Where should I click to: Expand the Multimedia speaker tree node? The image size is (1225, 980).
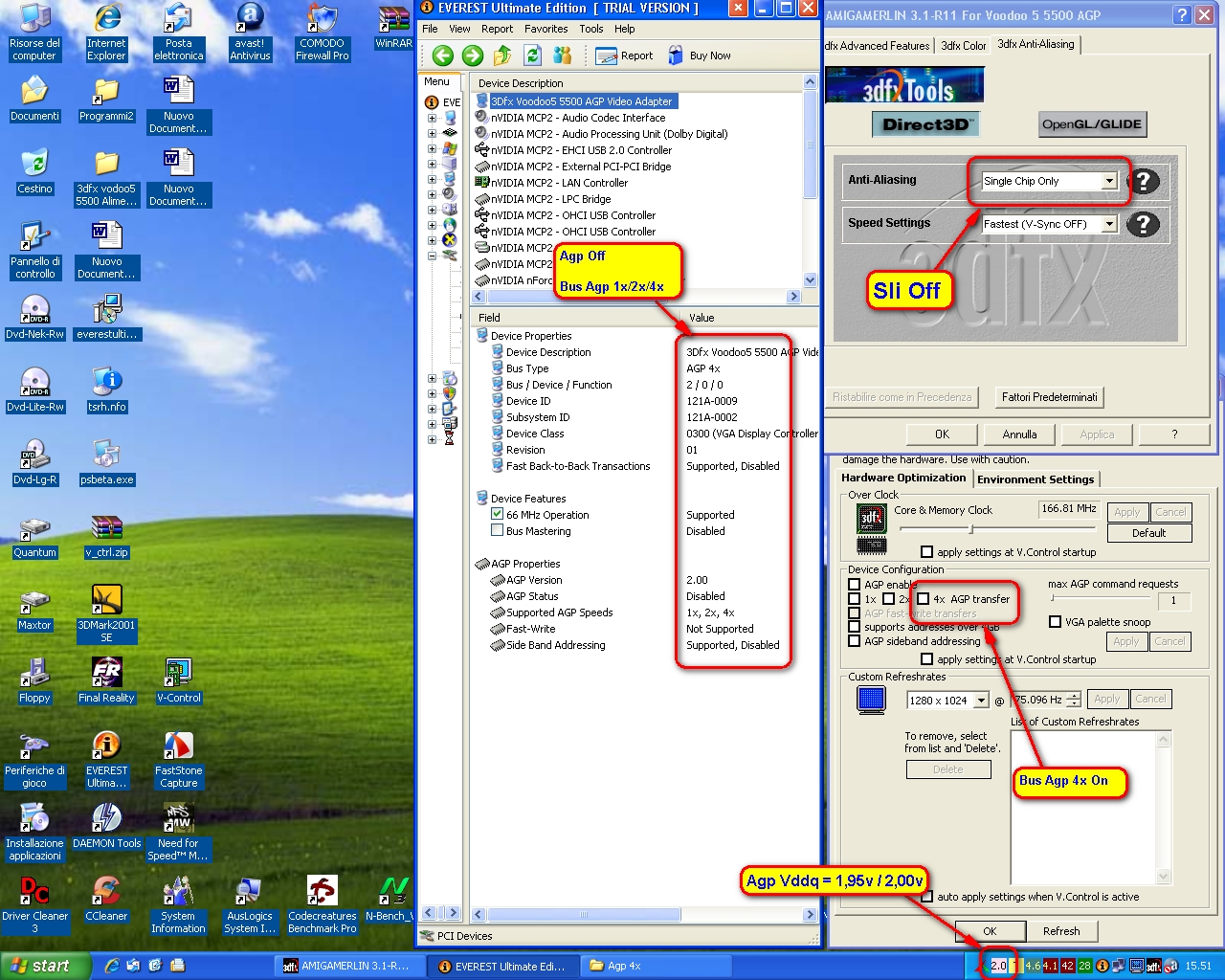point(432,194)
